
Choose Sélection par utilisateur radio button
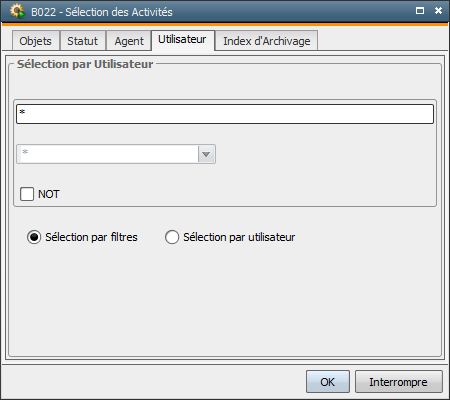pyautogui.click(x=172, y=237)
